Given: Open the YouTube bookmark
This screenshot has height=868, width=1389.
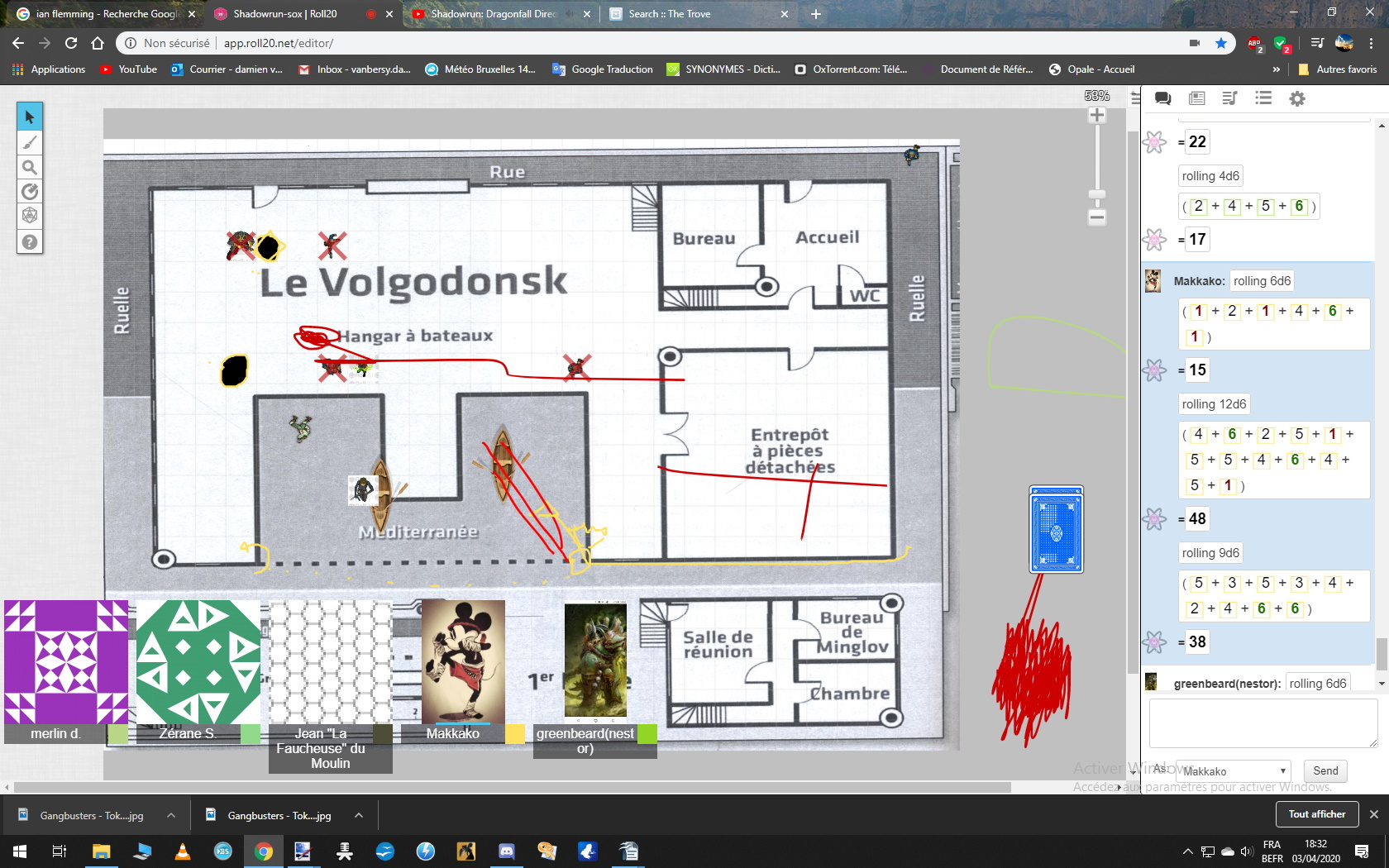Looking at the screenshot, I should (128, 69).
